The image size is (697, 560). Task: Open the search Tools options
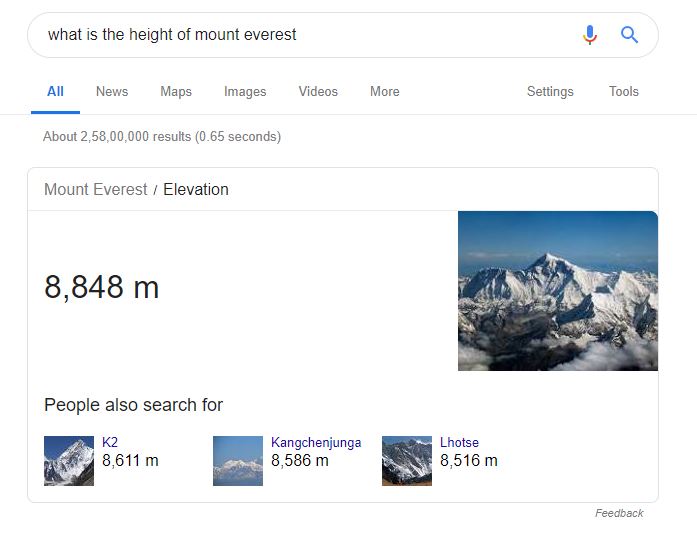pyautogui.click(x=623, y=91)
